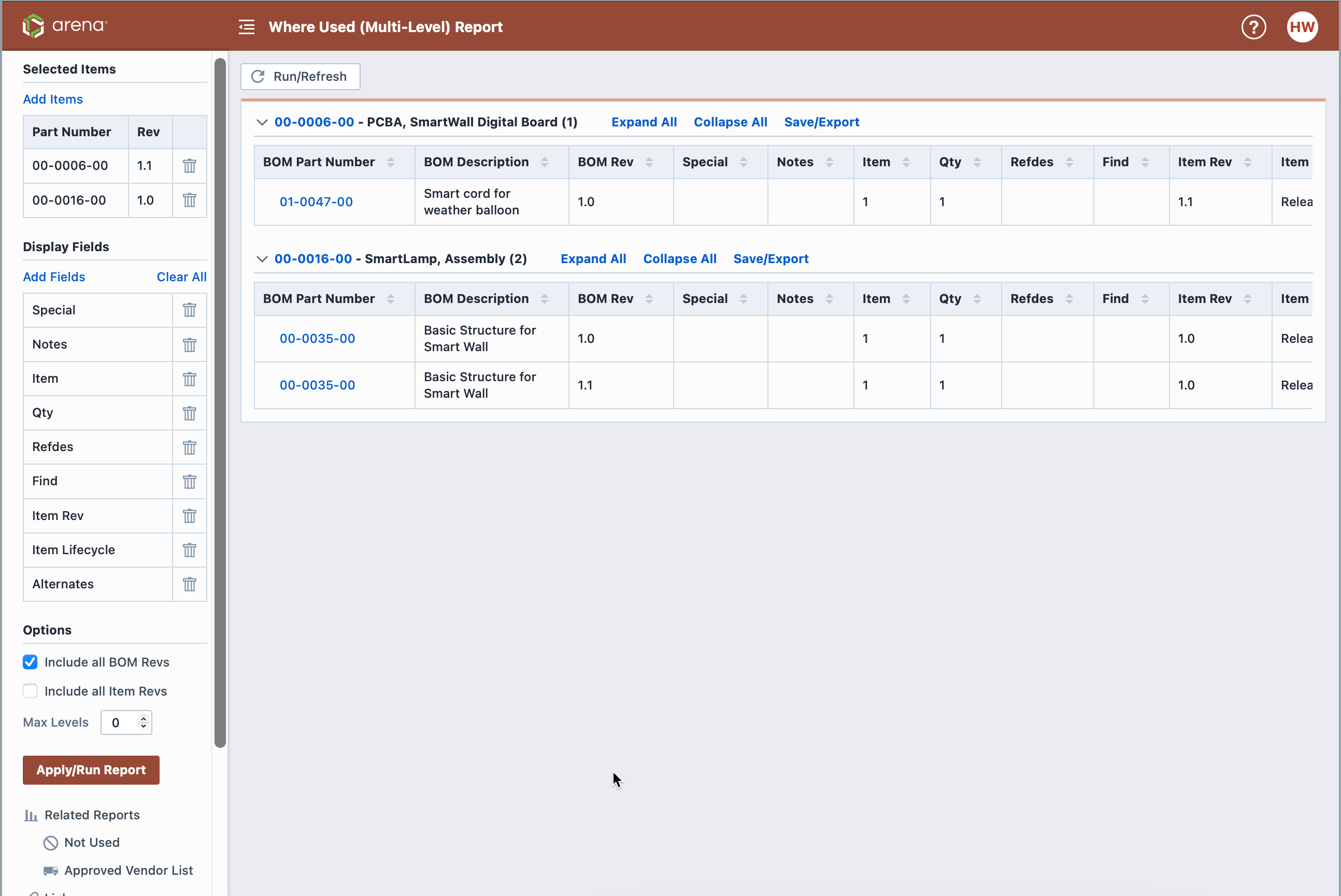
Task: Click the help question mark icon
Action: click(x=1256, y=26)
